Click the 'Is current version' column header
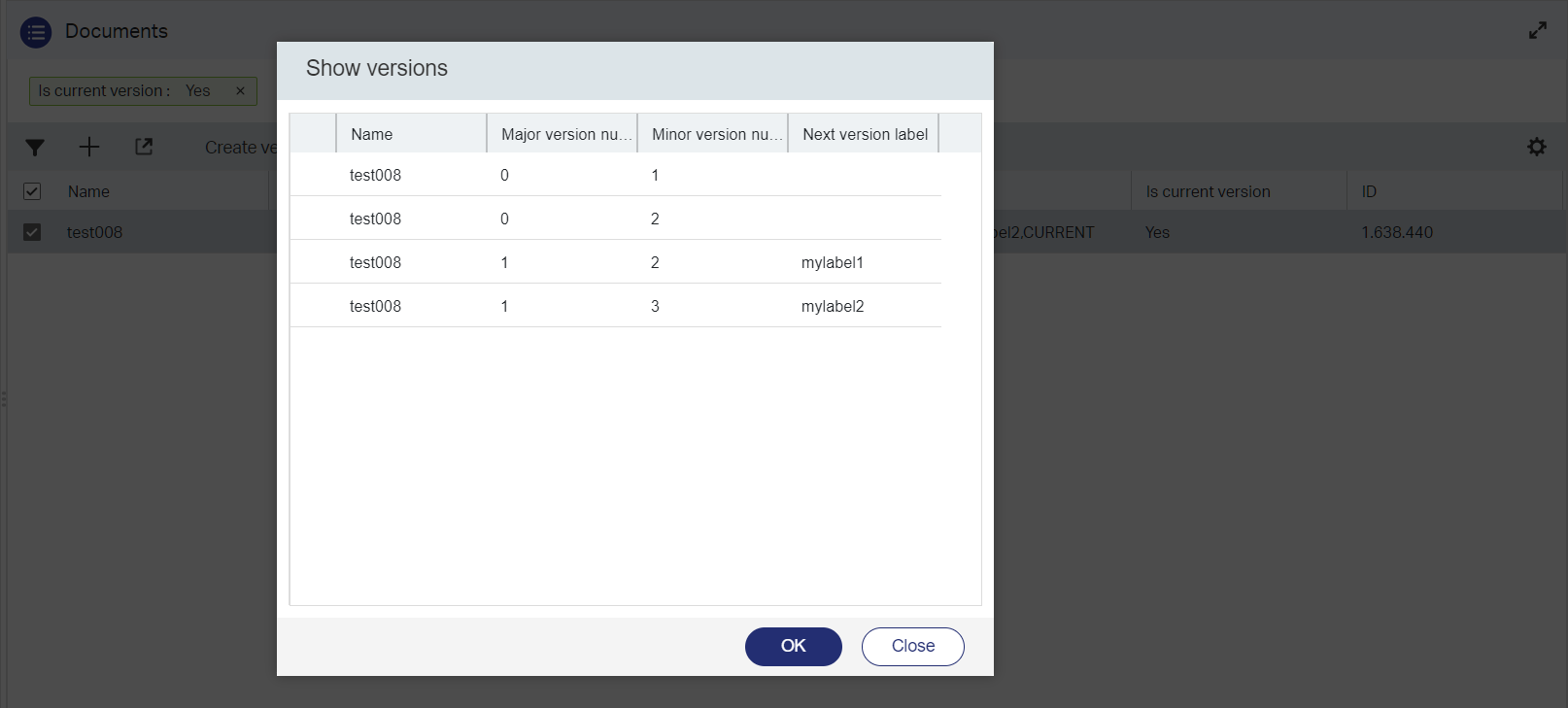Viewport: 1568px width, 708px height. pos(1208,192)
